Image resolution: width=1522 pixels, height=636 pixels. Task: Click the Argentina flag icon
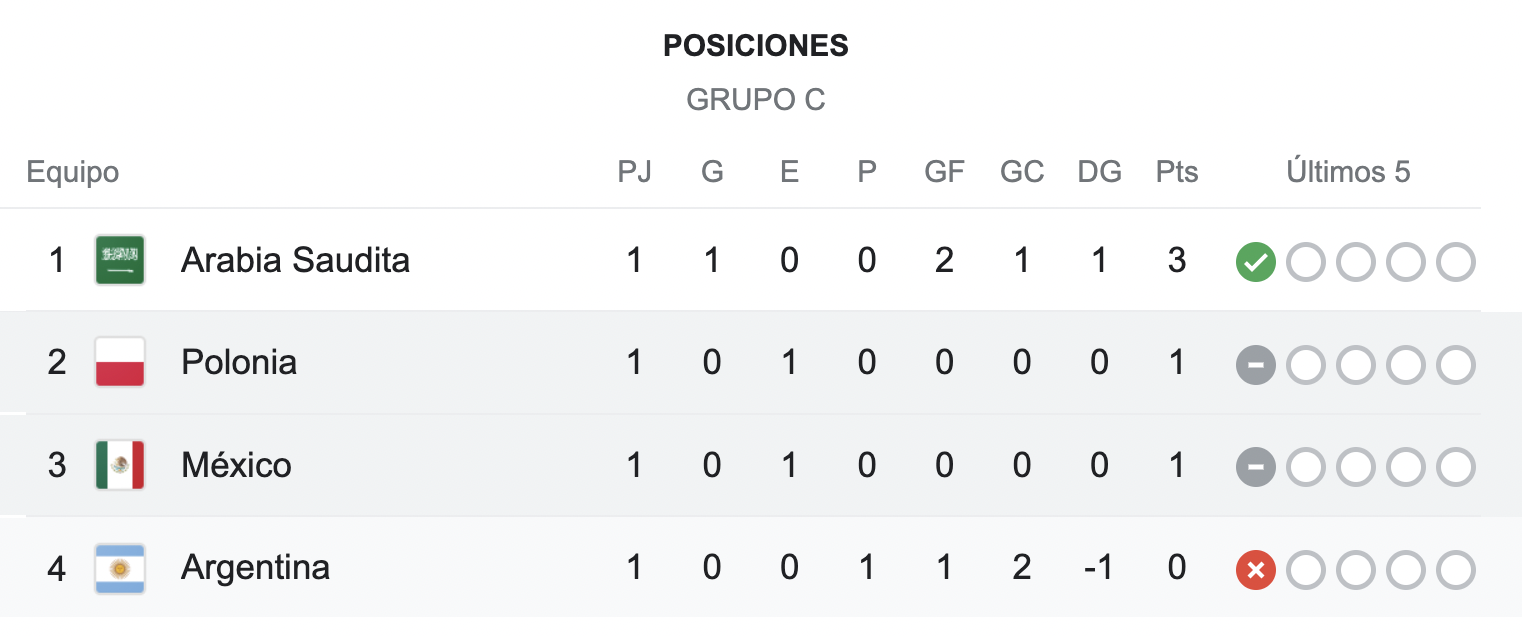click(120, 568)
